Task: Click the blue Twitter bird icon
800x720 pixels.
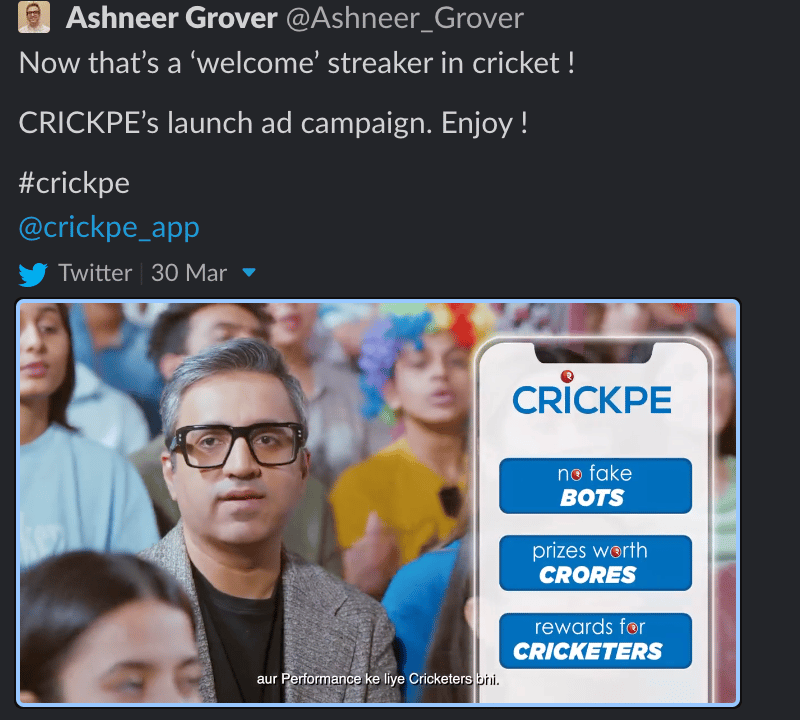Action: pyautogui.click(x=33, y=274)
